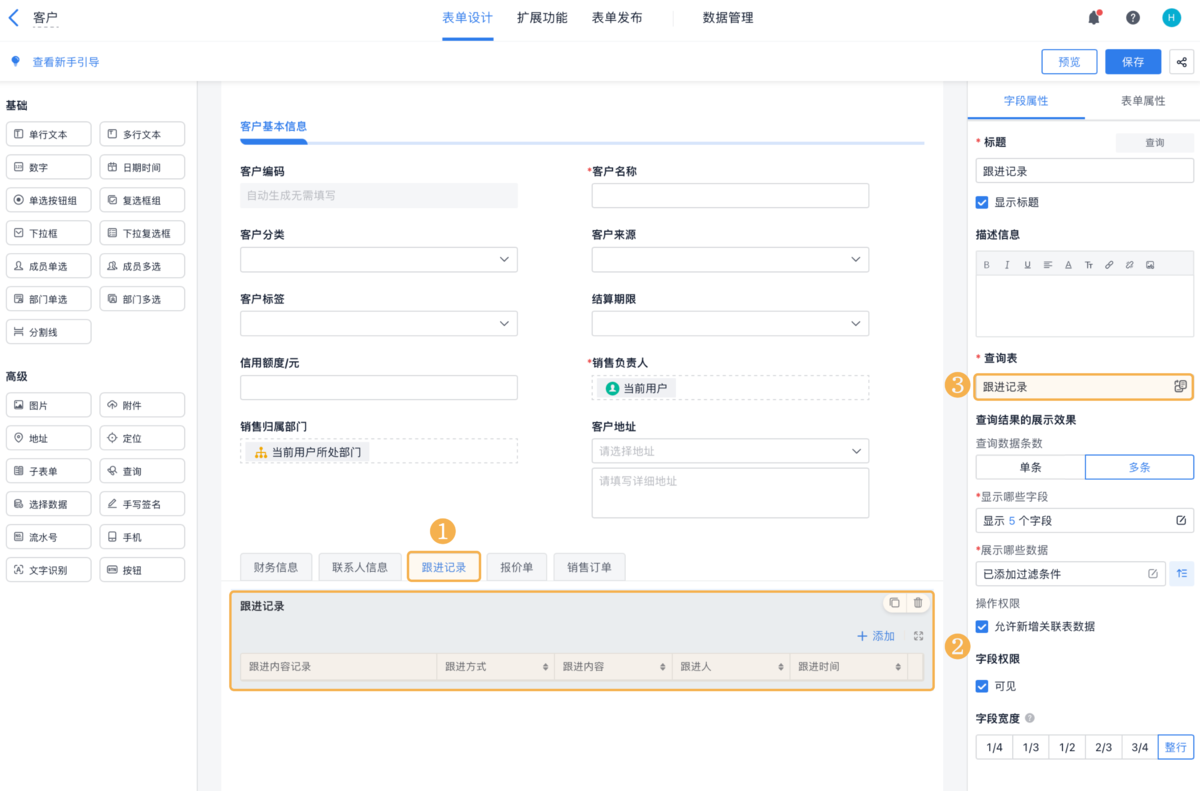Open the user avatar H menu
This screenshot has width=1200, height=791.
pyautogui.click(x=1171, y=17)
